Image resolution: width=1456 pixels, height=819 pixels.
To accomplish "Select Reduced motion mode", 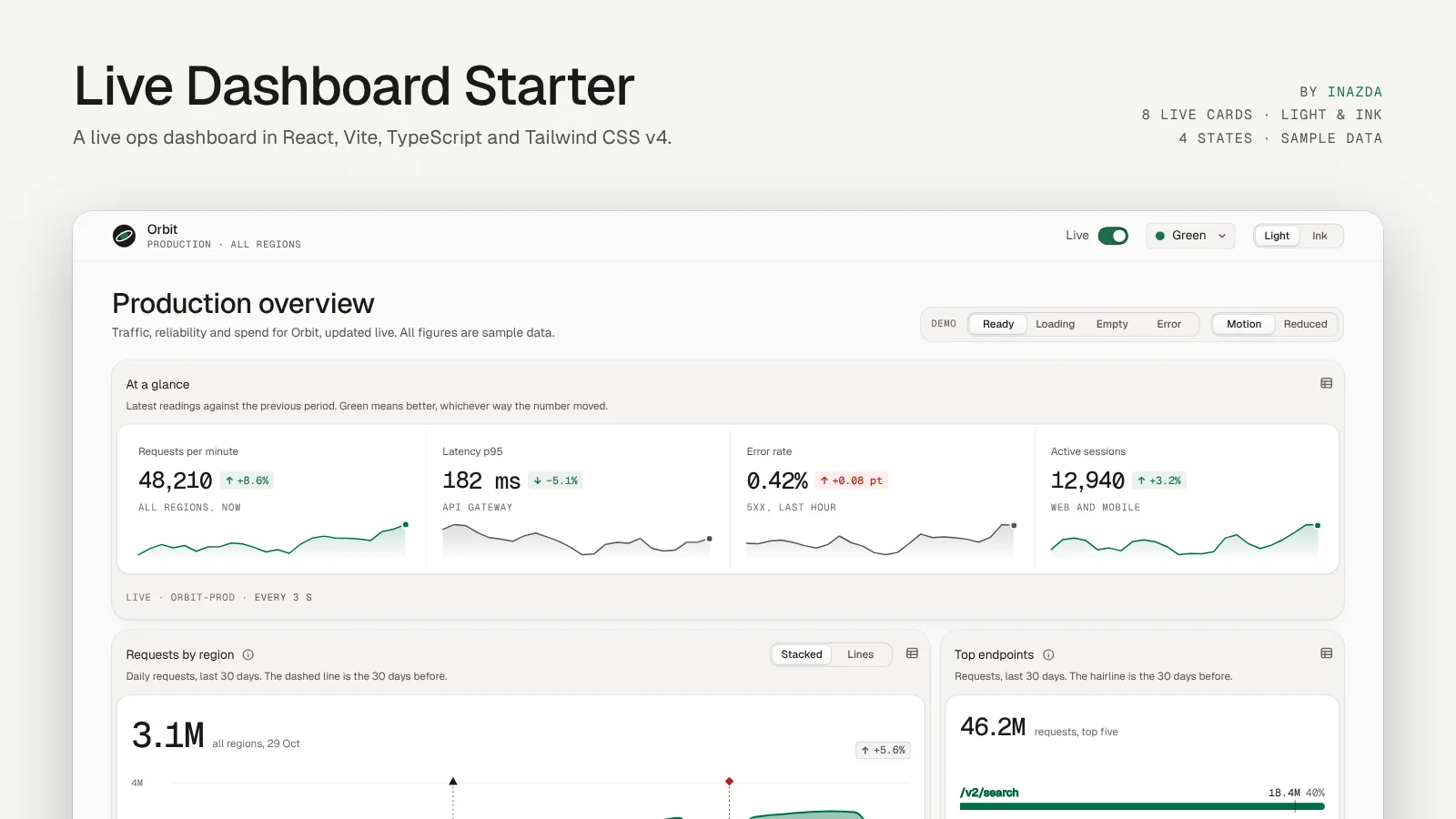I will (1305, 324).
